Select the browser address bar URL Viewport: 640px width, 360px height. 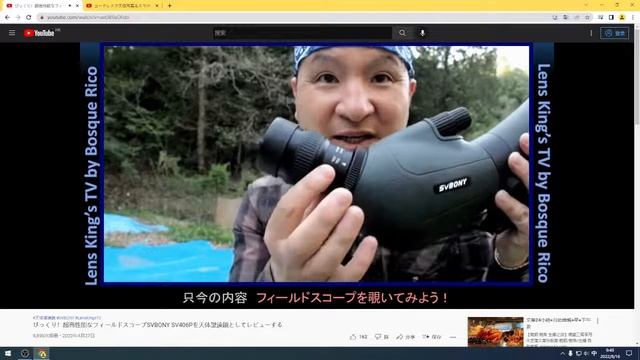click(88, 17)
